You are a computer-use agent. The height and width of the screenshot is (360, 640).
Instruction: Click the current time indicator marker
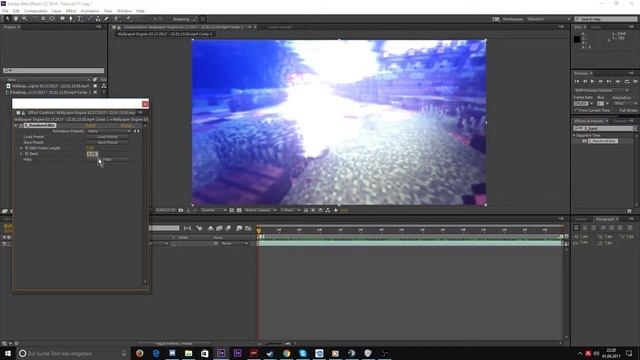point(258,231)
